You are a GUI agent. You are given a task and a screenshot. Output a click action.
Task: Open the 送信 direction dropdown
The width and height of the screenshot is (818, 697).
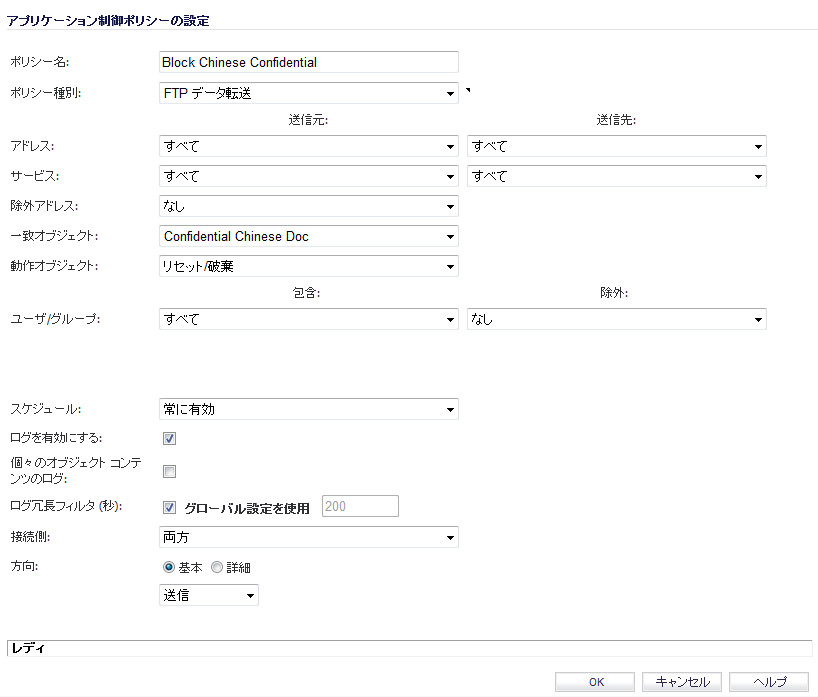208,595
